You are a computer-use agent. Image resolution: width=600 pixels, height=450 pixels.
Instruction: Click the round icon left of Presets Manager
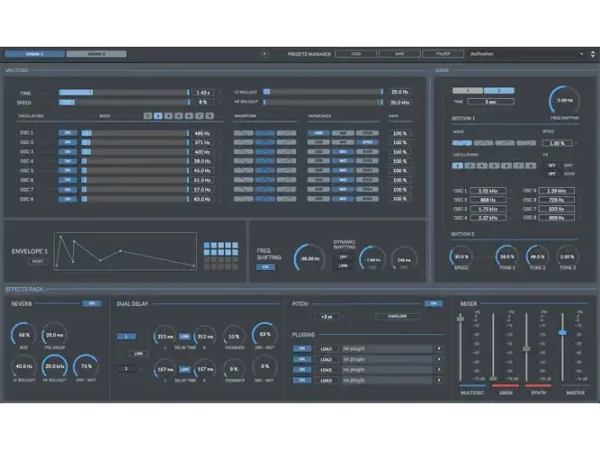tap(264, 54)
